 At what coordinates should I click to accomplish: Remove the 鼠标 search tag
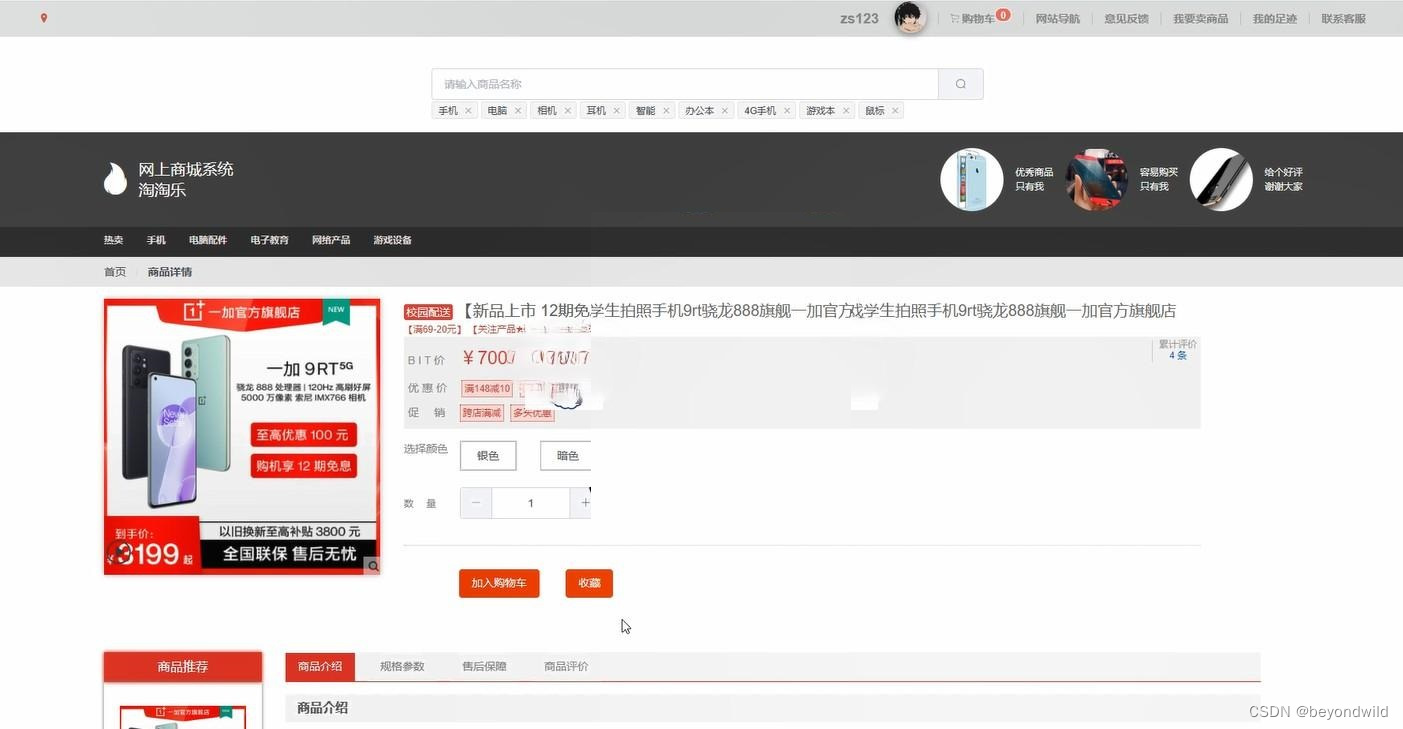pyautogui.click(x=895, y=111)
